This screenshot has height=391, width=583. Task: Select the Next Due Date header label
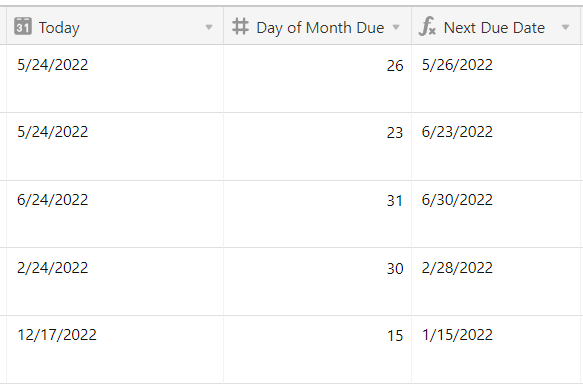495,28
